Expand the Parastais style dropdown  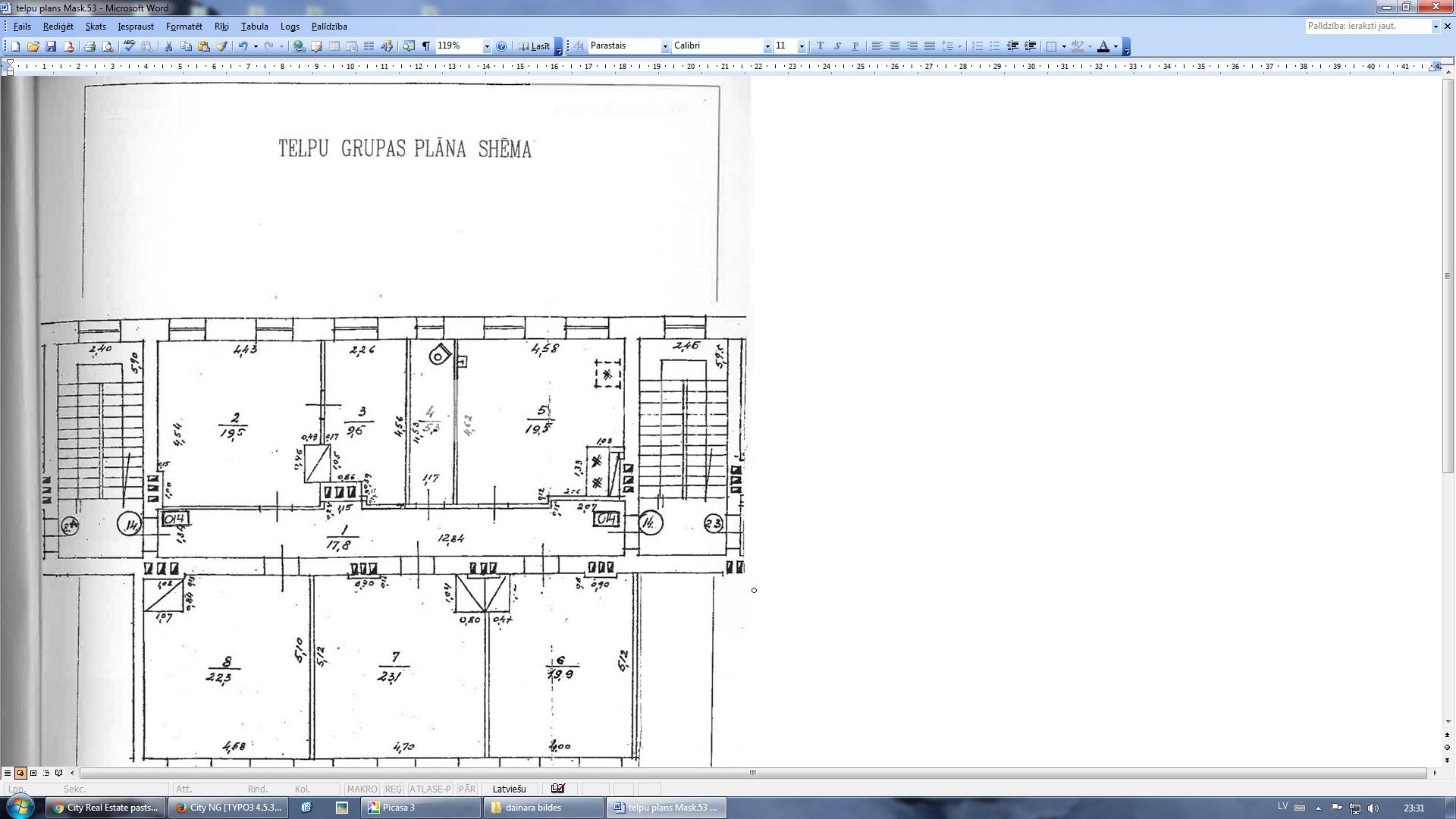[665, 46]
